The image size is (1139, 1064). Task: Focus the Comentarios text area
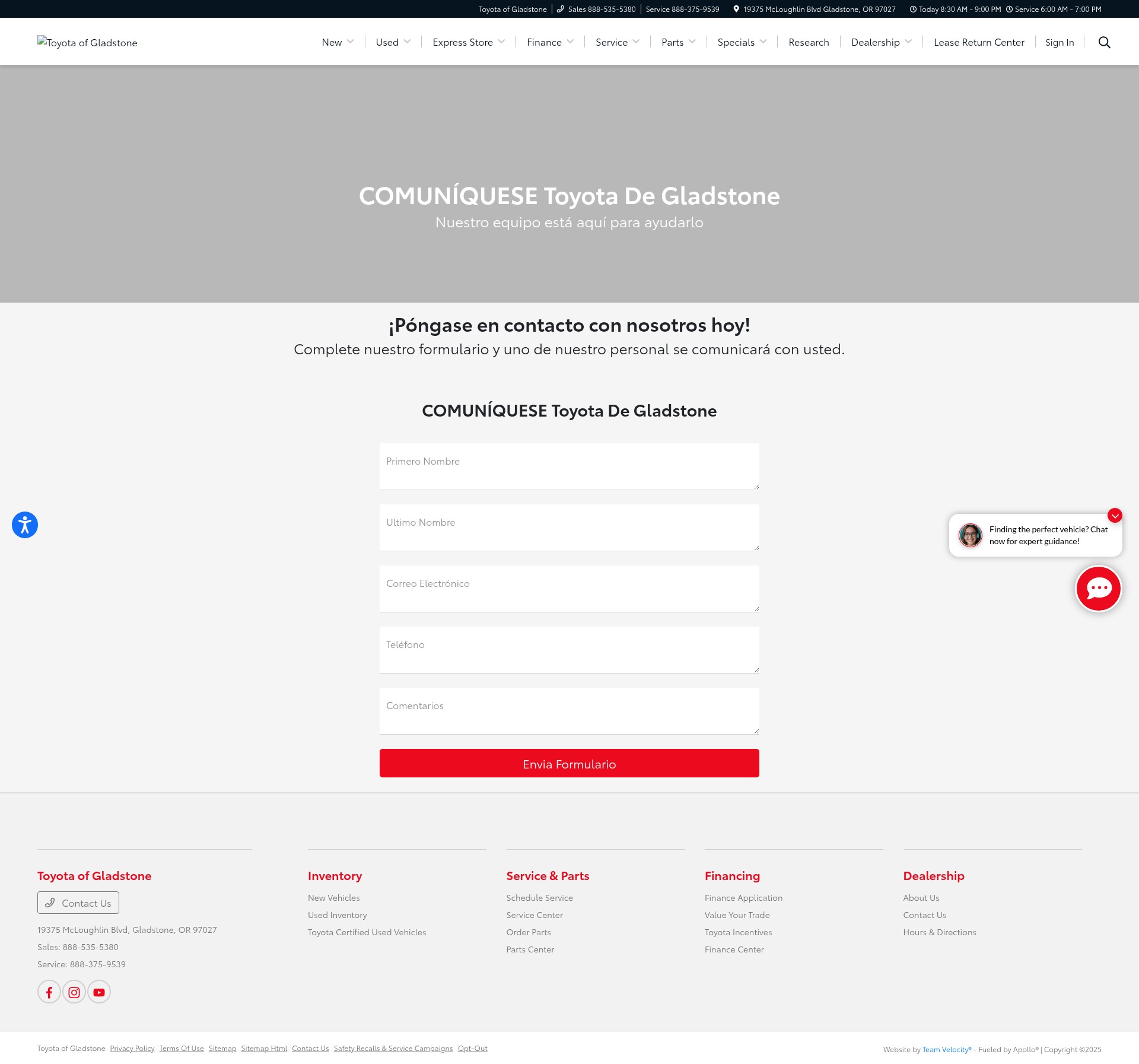tap(569, 711)
